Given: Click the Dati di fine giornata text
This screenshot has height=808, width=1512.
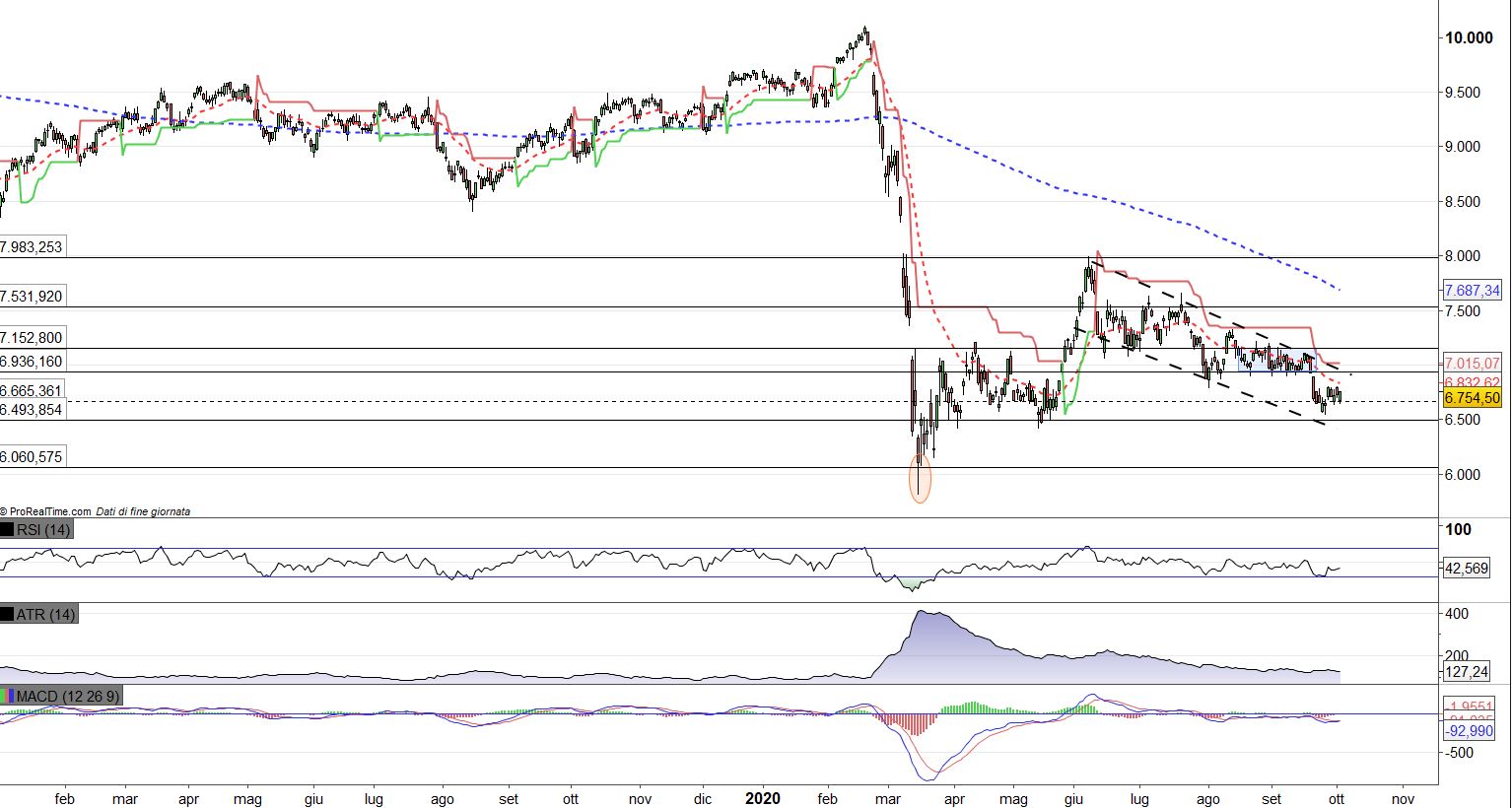Looking at the screenshot, I should pyautogui.click(x=143, y=511).
